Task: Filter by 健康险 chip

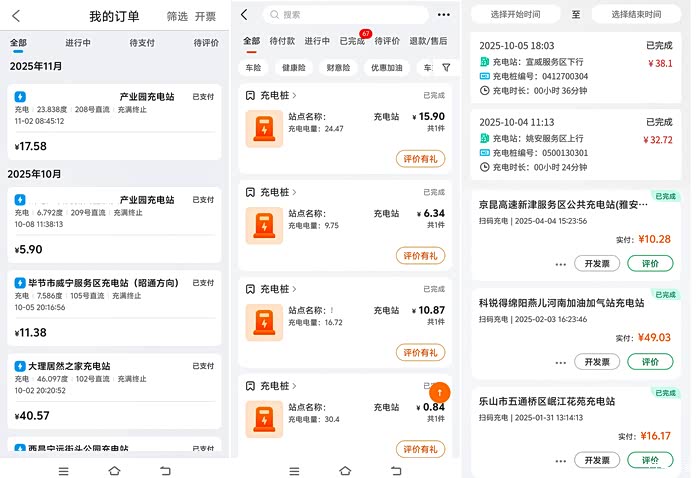Action: (x=294, y=68)
